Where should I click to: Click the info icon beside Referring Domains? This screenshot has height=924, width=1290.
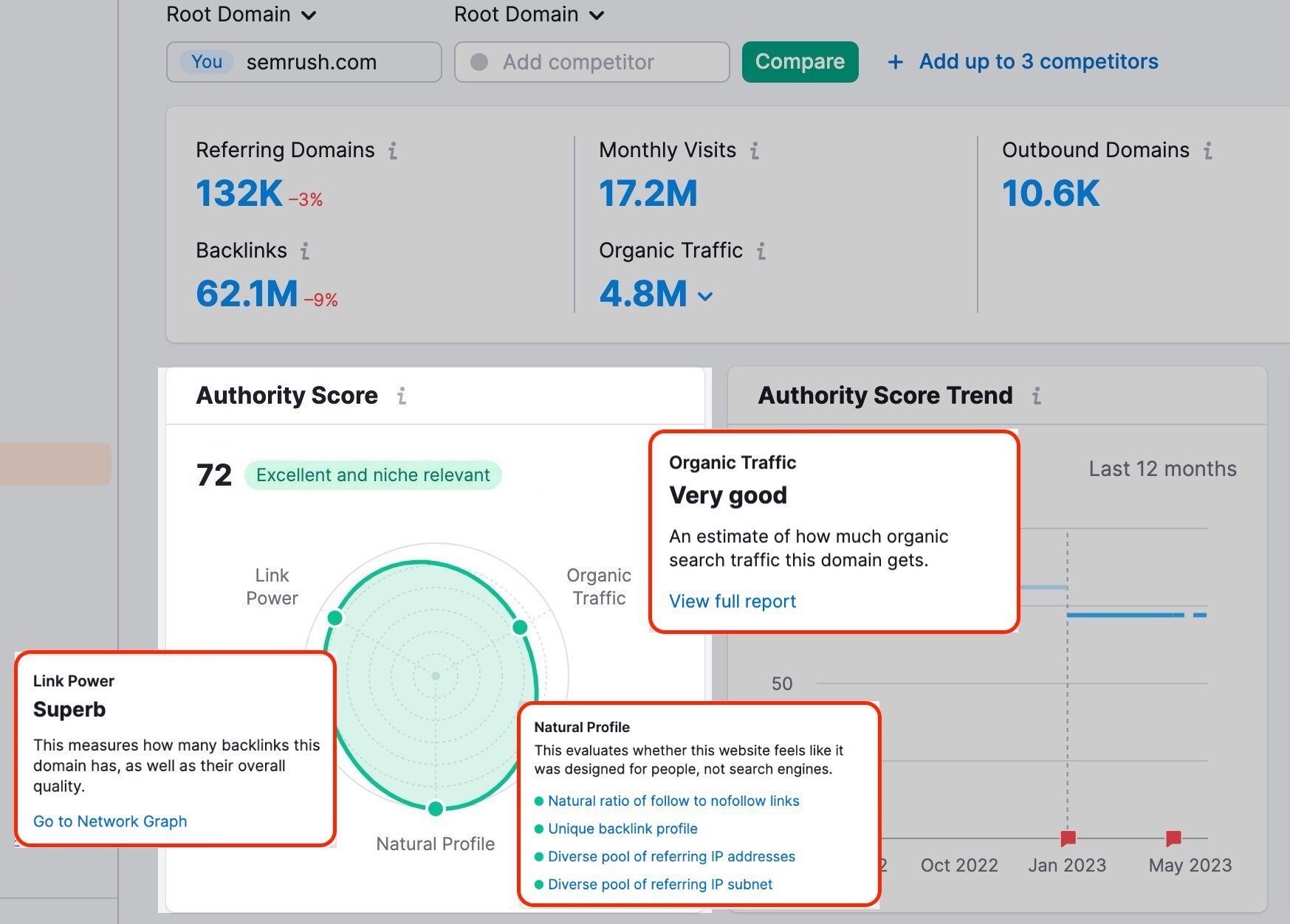[x=394, y=151]
